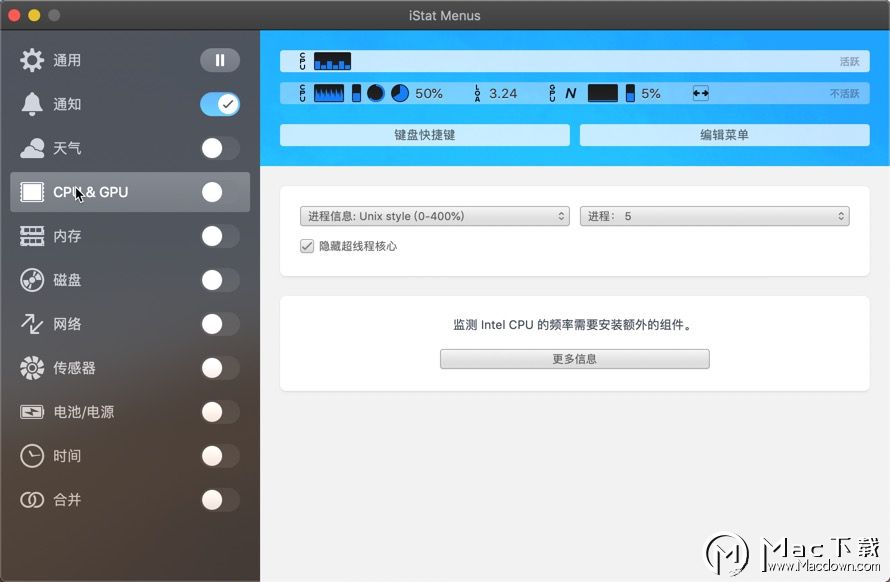The height and width of the screenshot is (582, 890).
Task: Choose the CPU single bar meter left of the circle
Action: (x=356, y=93)
